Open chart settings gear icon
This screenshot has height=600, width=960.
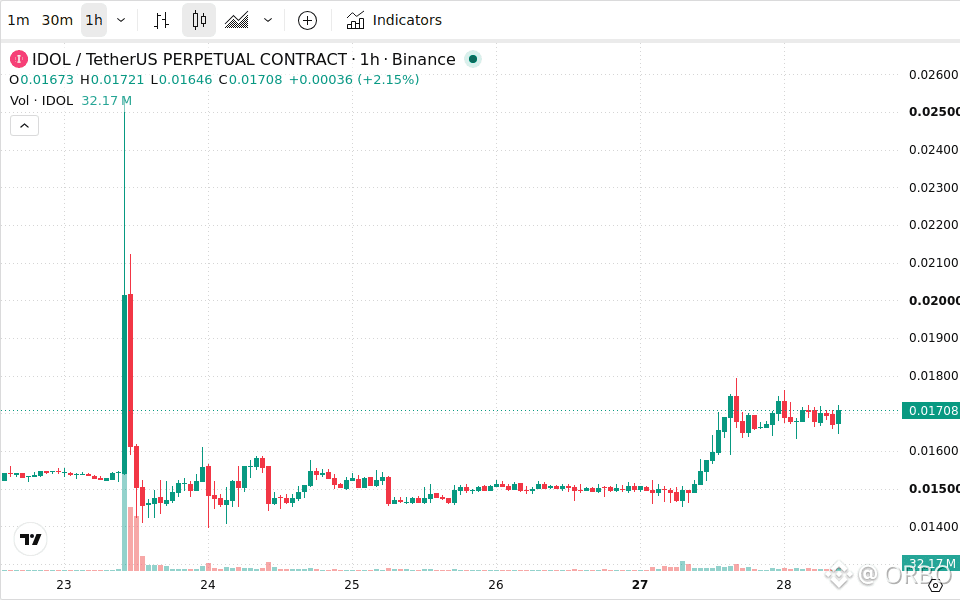[936, 586]
